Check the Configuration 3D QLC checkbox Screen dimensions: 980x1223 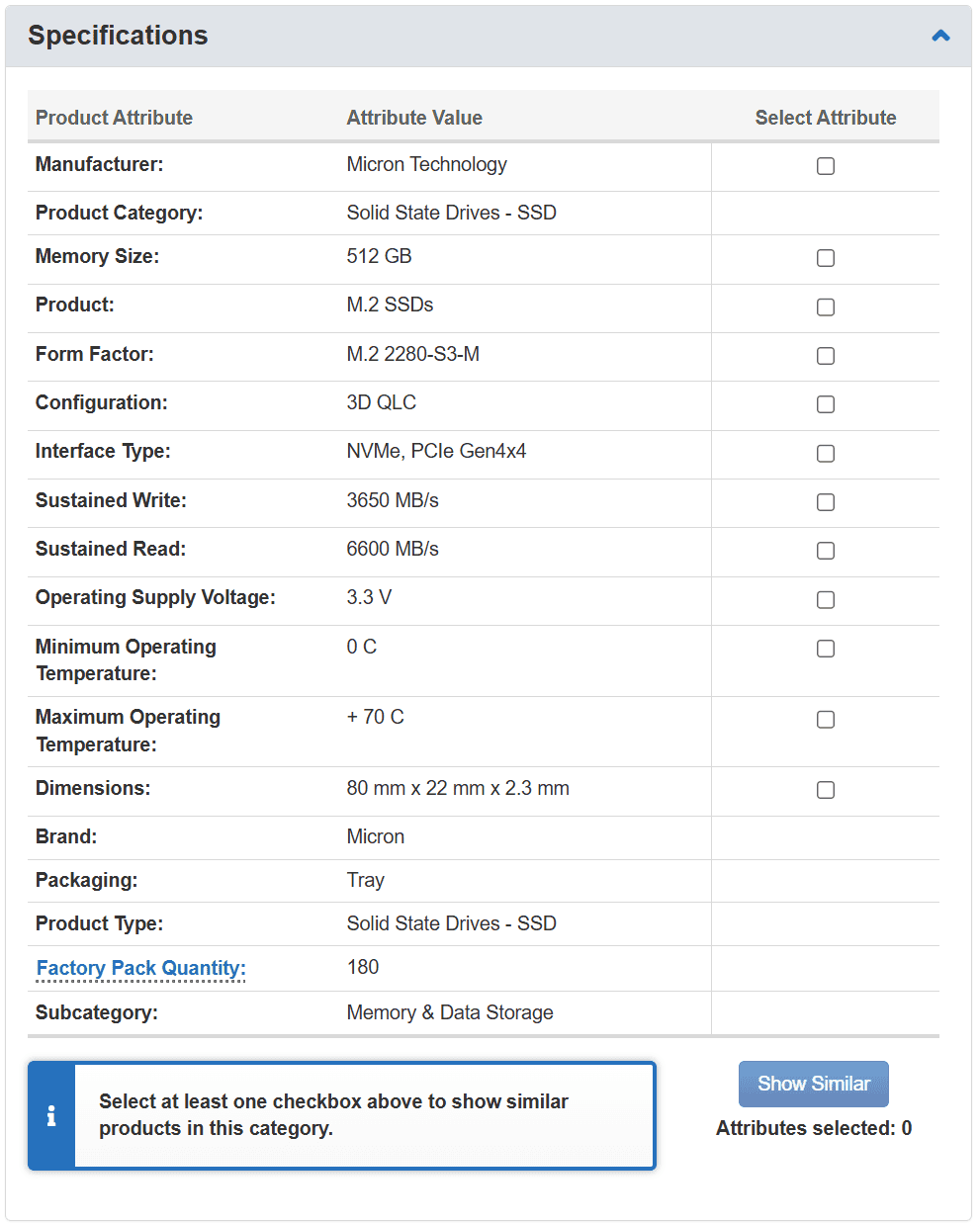[x=826, y=404]
